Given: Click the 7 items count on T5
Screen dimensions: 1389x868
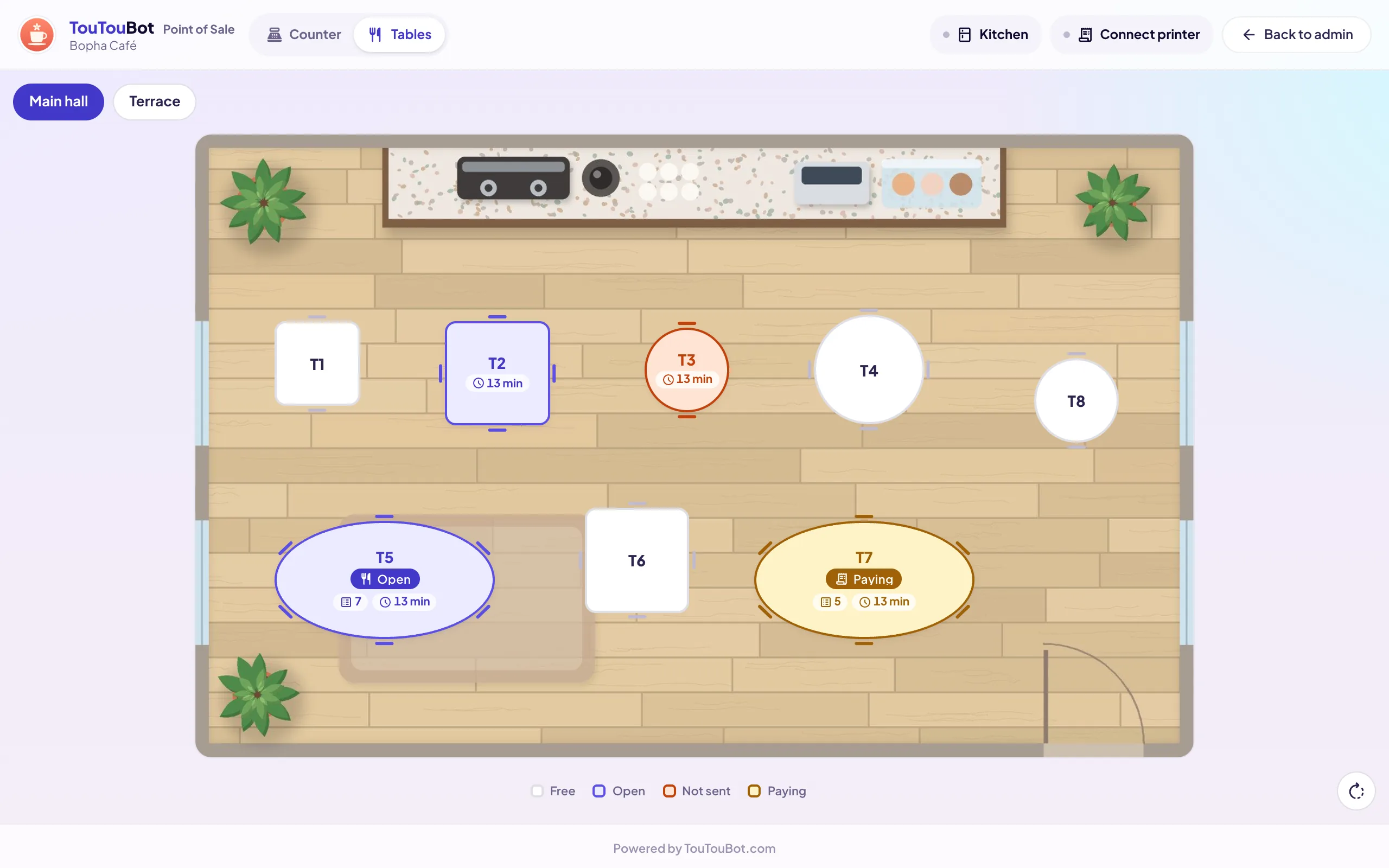Looking at the screenshot, I should 351,602.
